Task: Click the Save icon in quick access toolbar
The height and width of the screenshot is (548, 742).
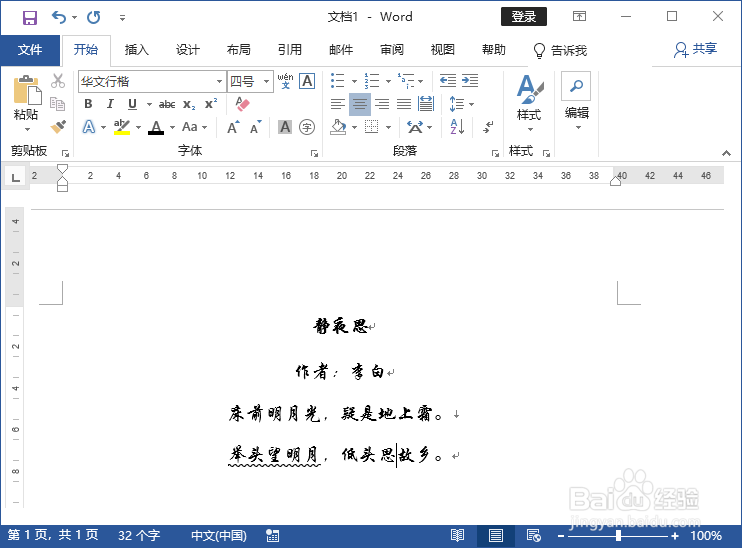Action: 30,18
